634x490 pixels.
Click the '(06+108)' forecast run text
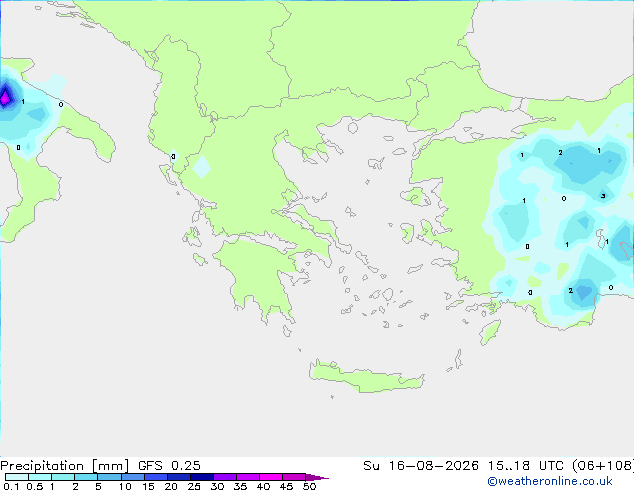pos(603,466)
